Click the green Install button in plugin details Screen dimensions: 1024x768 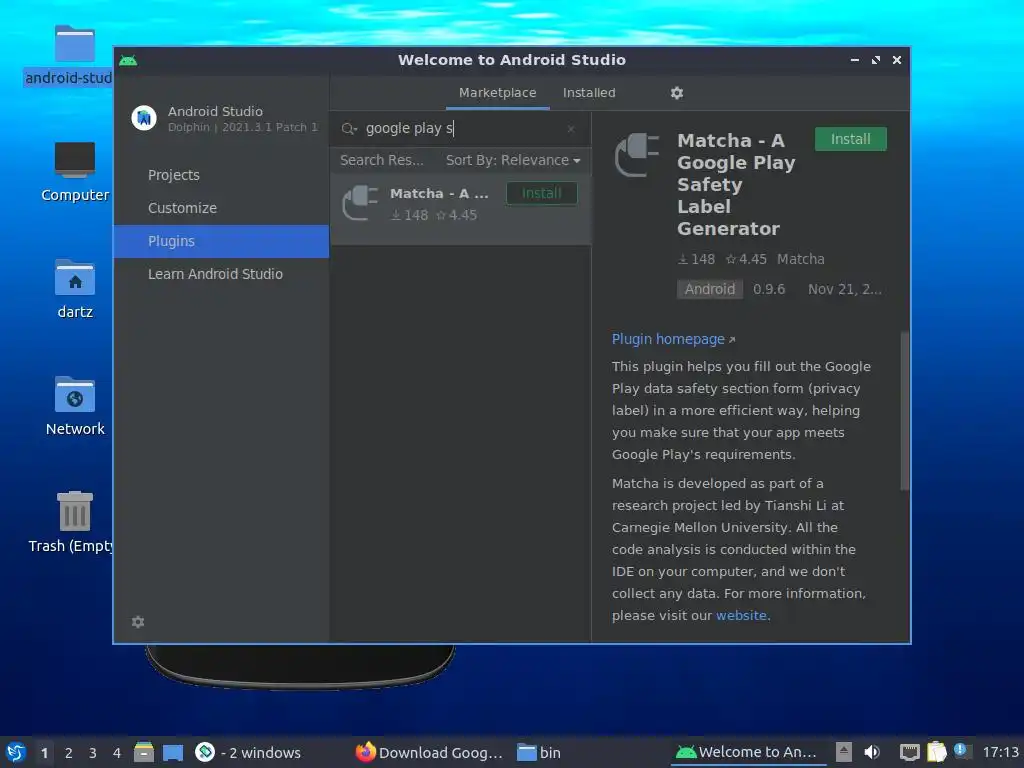[x=850, y=139]
